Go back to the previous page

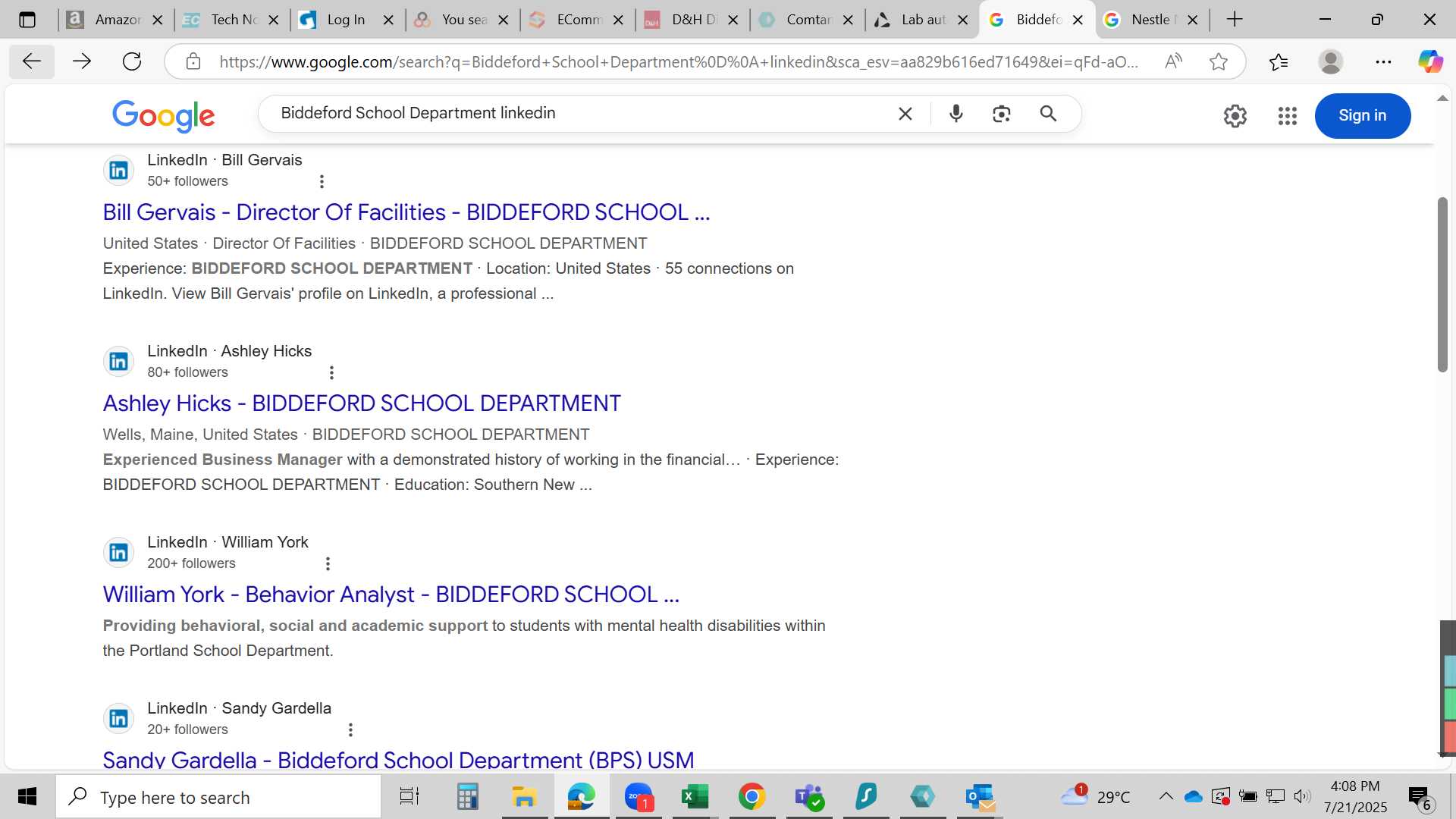(x=31, y=61)
